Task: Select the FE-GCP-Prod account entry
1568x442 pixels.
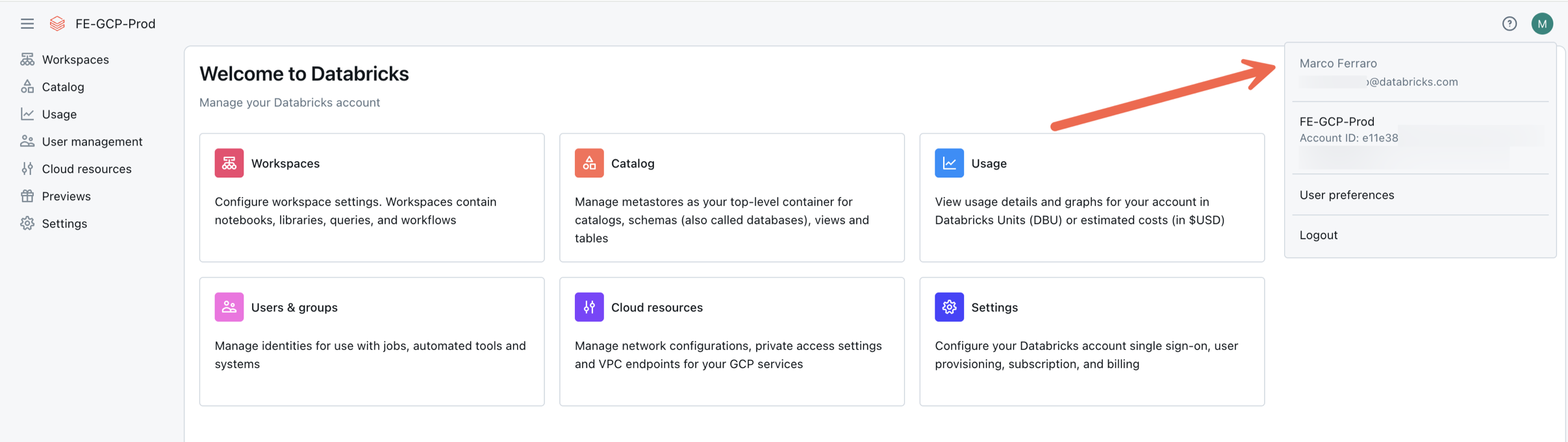Action: 1337,122
